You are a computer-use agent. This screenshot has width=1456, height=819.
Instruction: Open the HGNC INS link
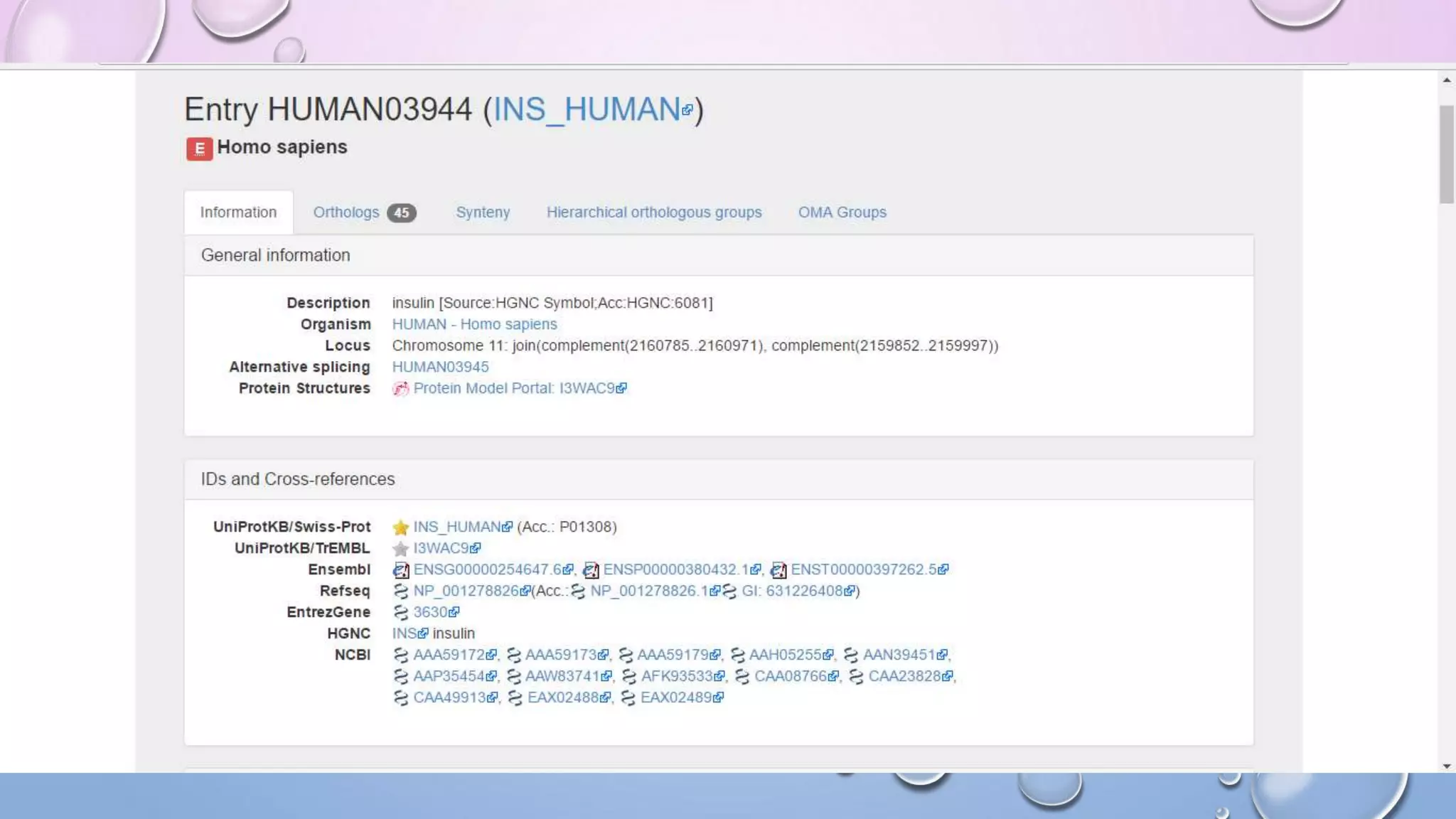point(404,633)
